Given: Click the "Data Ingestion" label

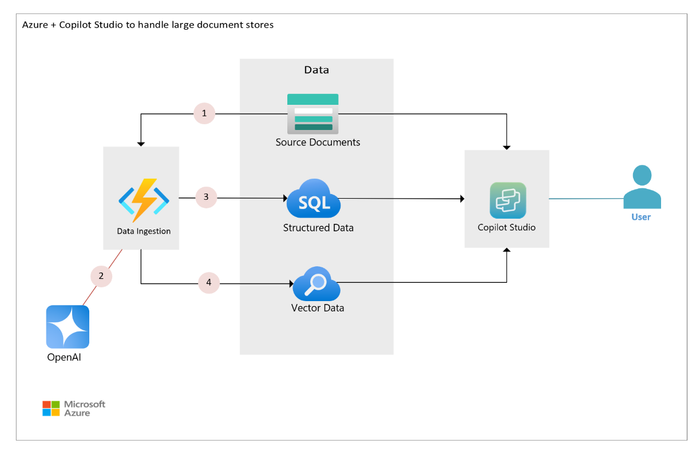Looking at the screenshot, I should [144, 231].
